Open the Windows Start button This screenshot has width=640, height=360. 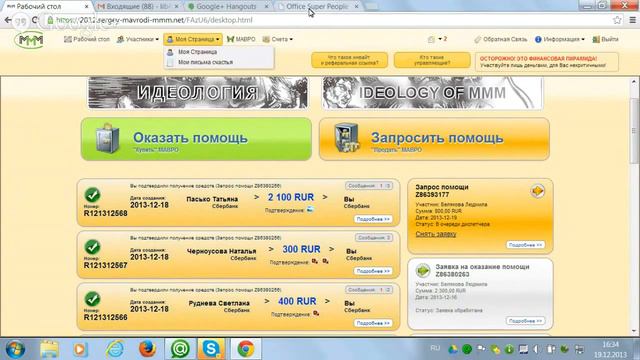coord(15,349)
